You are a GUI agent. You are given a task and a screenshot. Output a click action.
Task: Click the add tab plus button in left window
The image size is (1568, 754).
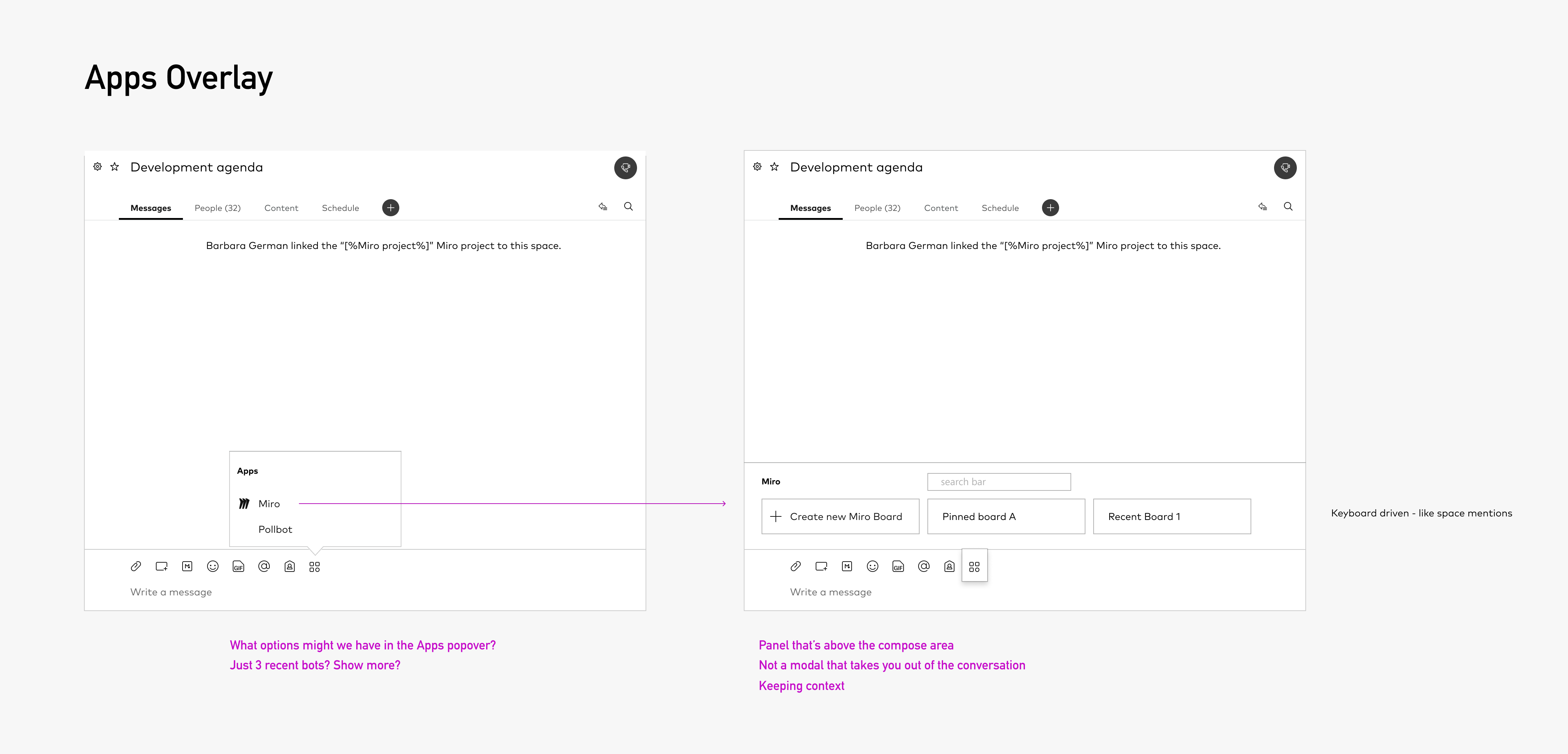pos(391,207)
